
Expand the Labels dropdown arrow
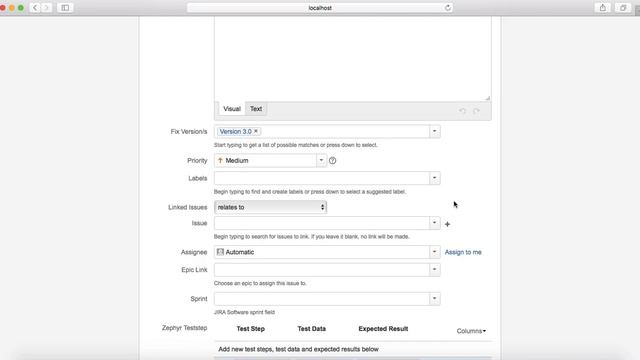pos(434,178)
